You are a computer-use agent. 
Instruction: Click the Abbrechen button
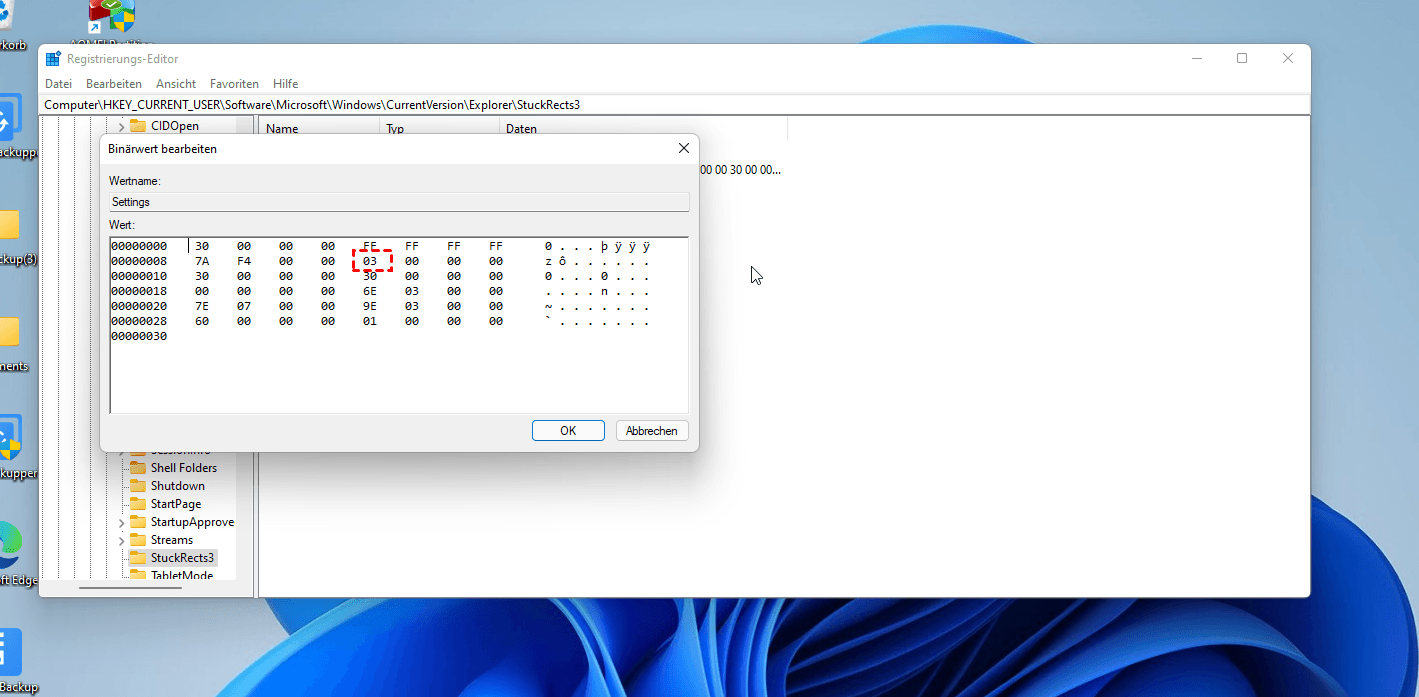(x=652, y=431)
